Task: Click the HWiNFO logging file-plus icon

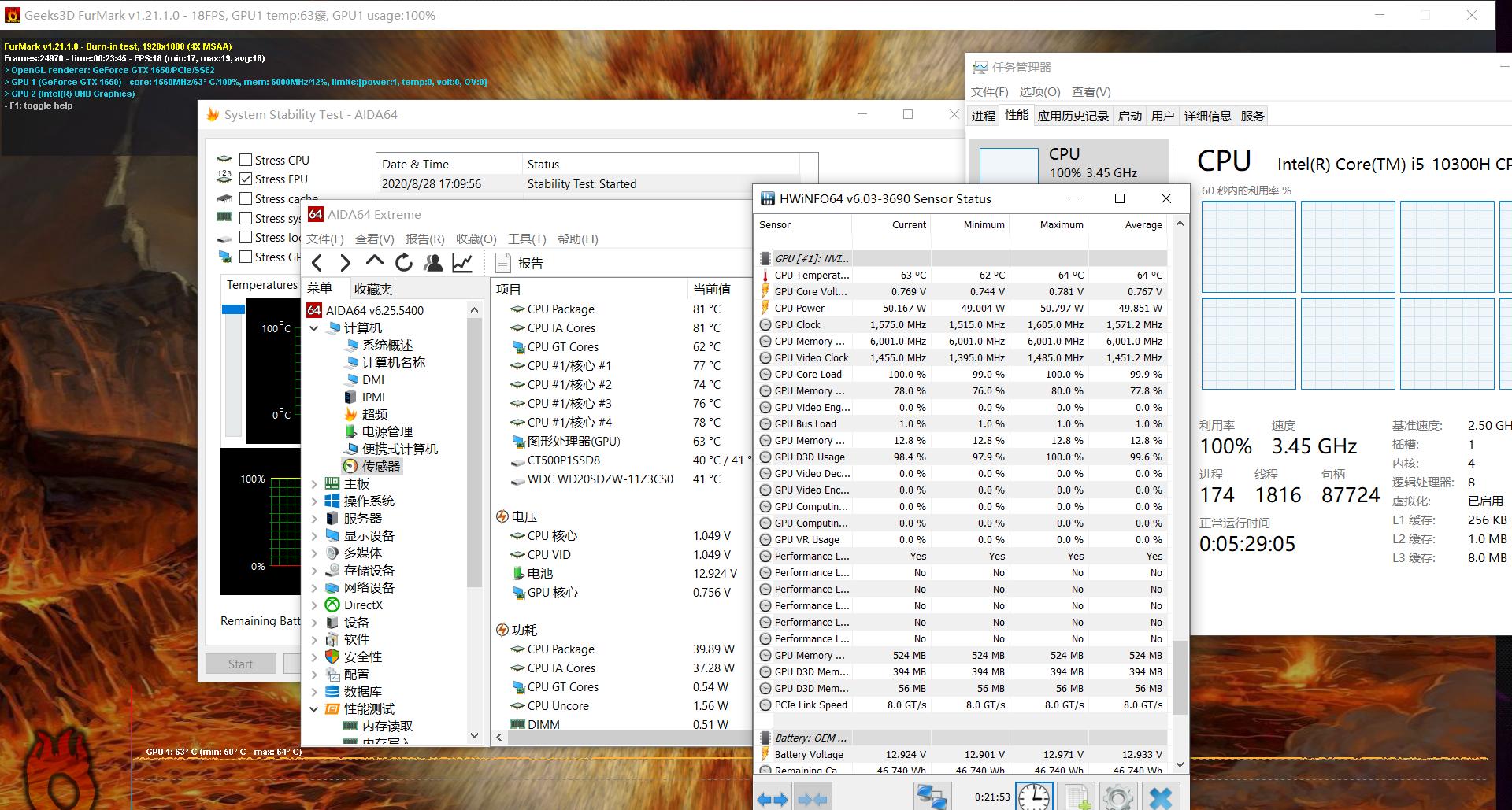Action: 1077,797
